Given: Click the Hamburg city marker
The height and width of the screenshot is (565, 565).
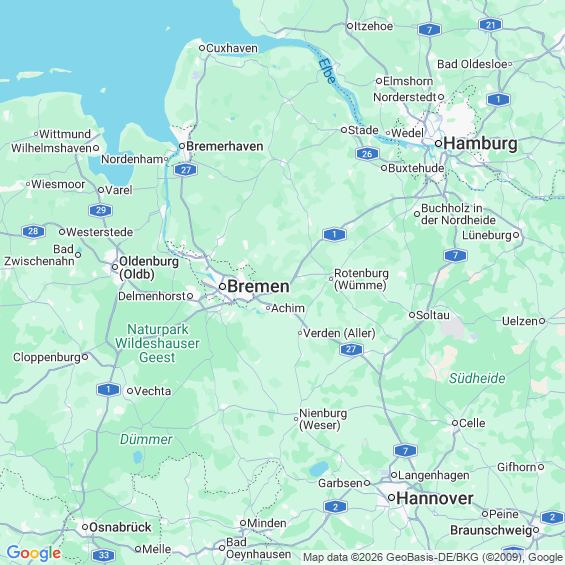Looking at the screenshot, I should (439, 143).
